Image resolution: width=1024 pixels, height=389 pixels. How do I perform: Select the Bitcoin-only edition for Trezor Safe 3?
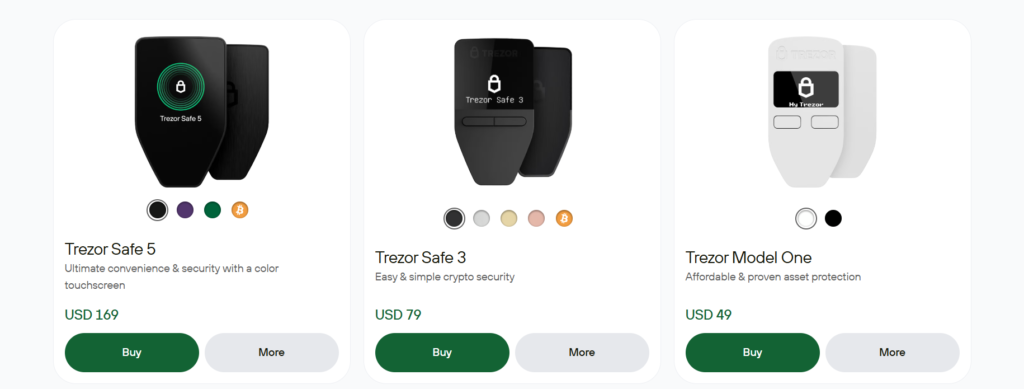coord(564,218)
